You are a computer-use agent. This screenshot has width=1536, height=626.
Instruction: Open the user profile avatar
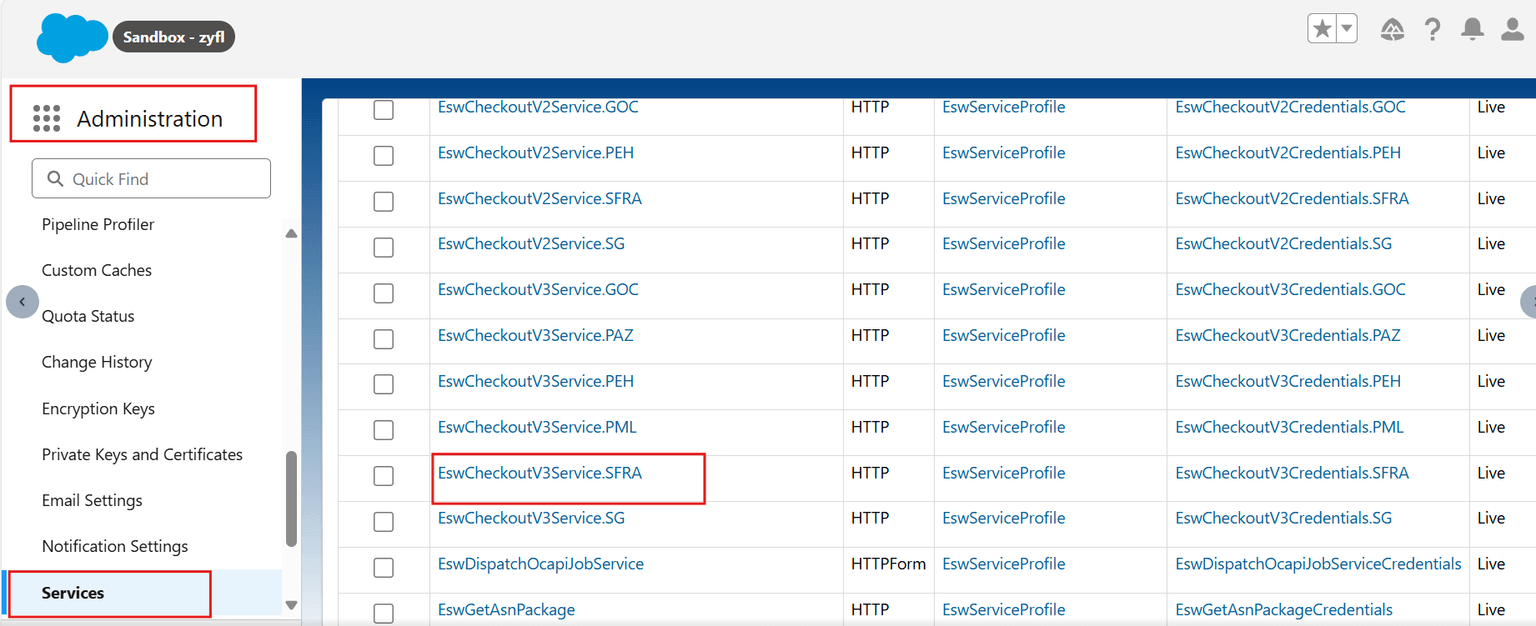coord(1513,30)
